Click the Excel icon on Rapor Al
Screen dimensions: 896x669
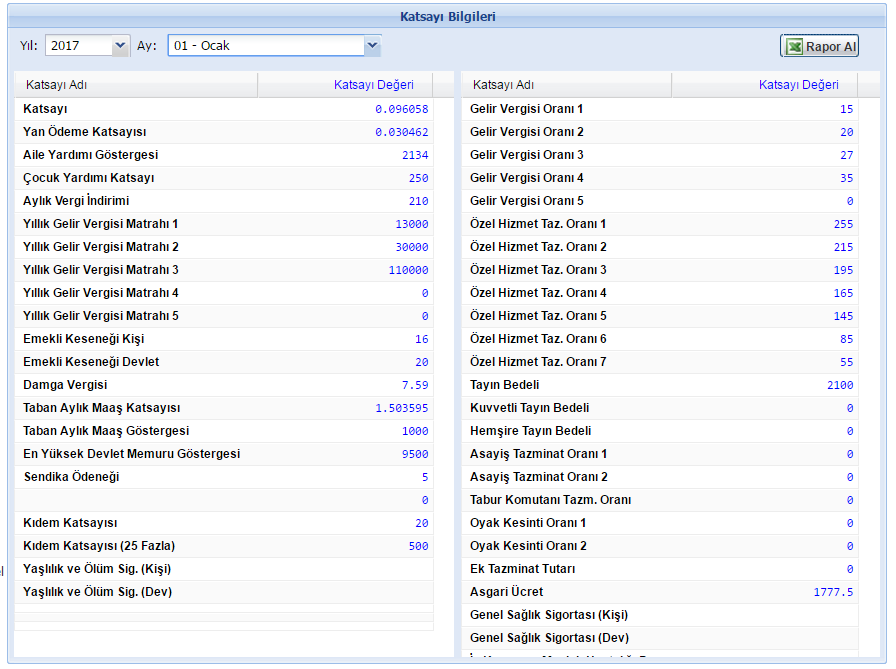click(794, 47)
